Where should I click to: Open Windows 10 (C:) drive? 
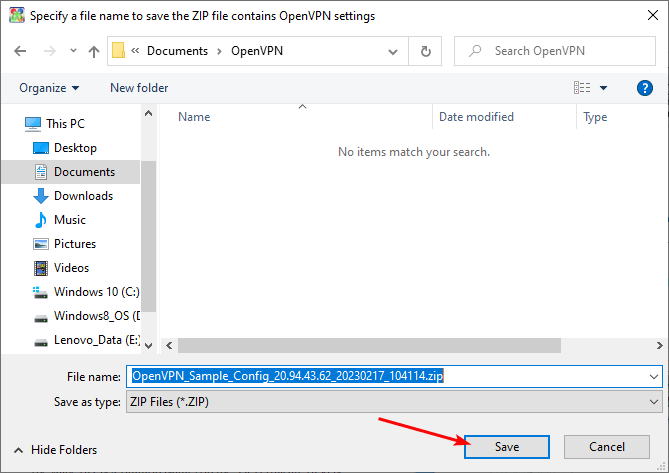pyautogui.click(x=96, y=292)
